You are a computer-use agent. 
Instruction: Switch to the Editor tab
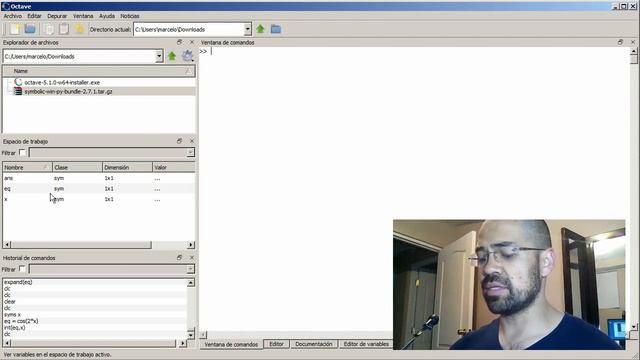pos(276,344)
